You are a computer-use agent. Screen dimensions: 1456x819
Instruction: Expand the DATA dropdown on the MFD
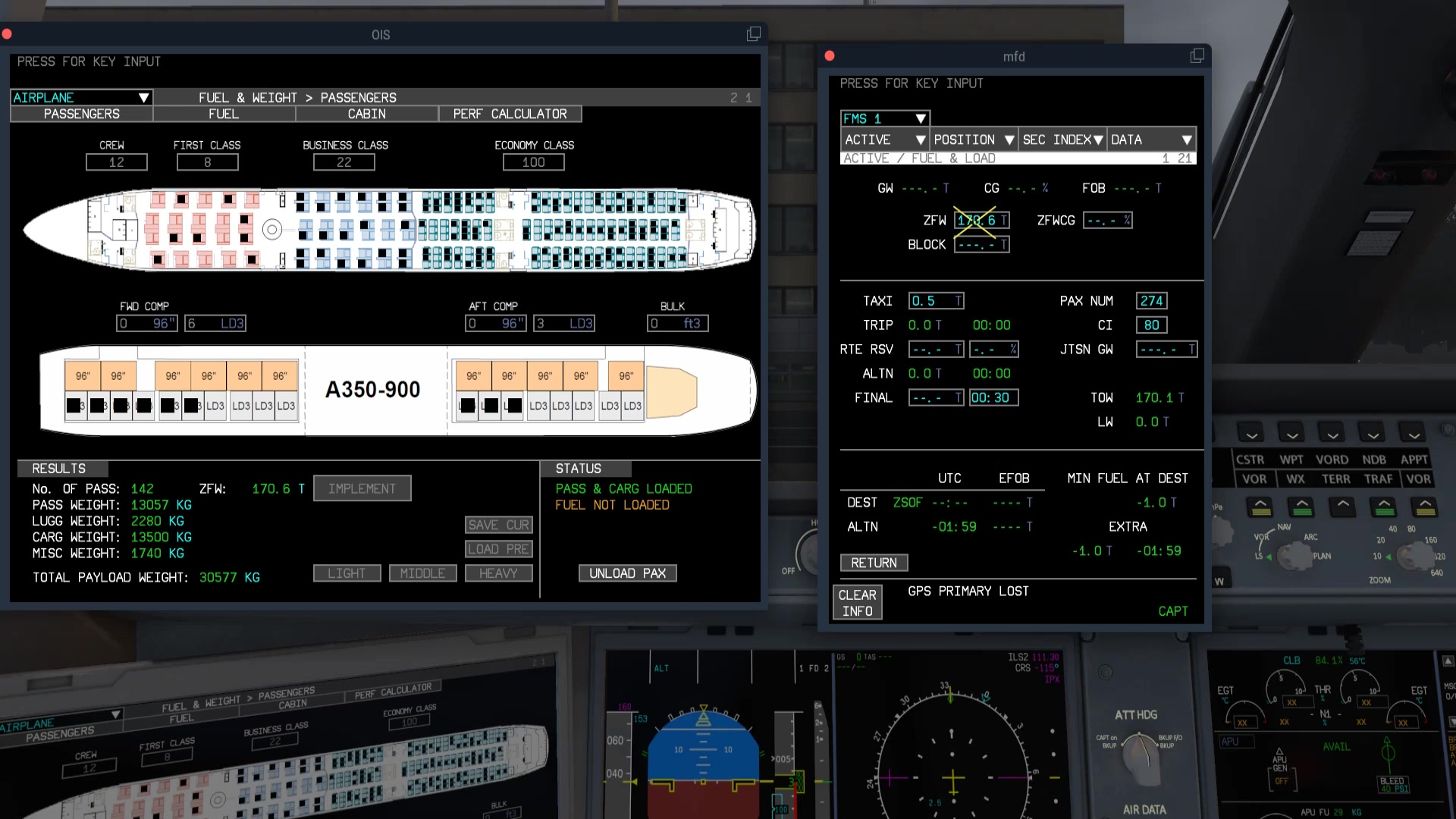[x=1151, y=140]
